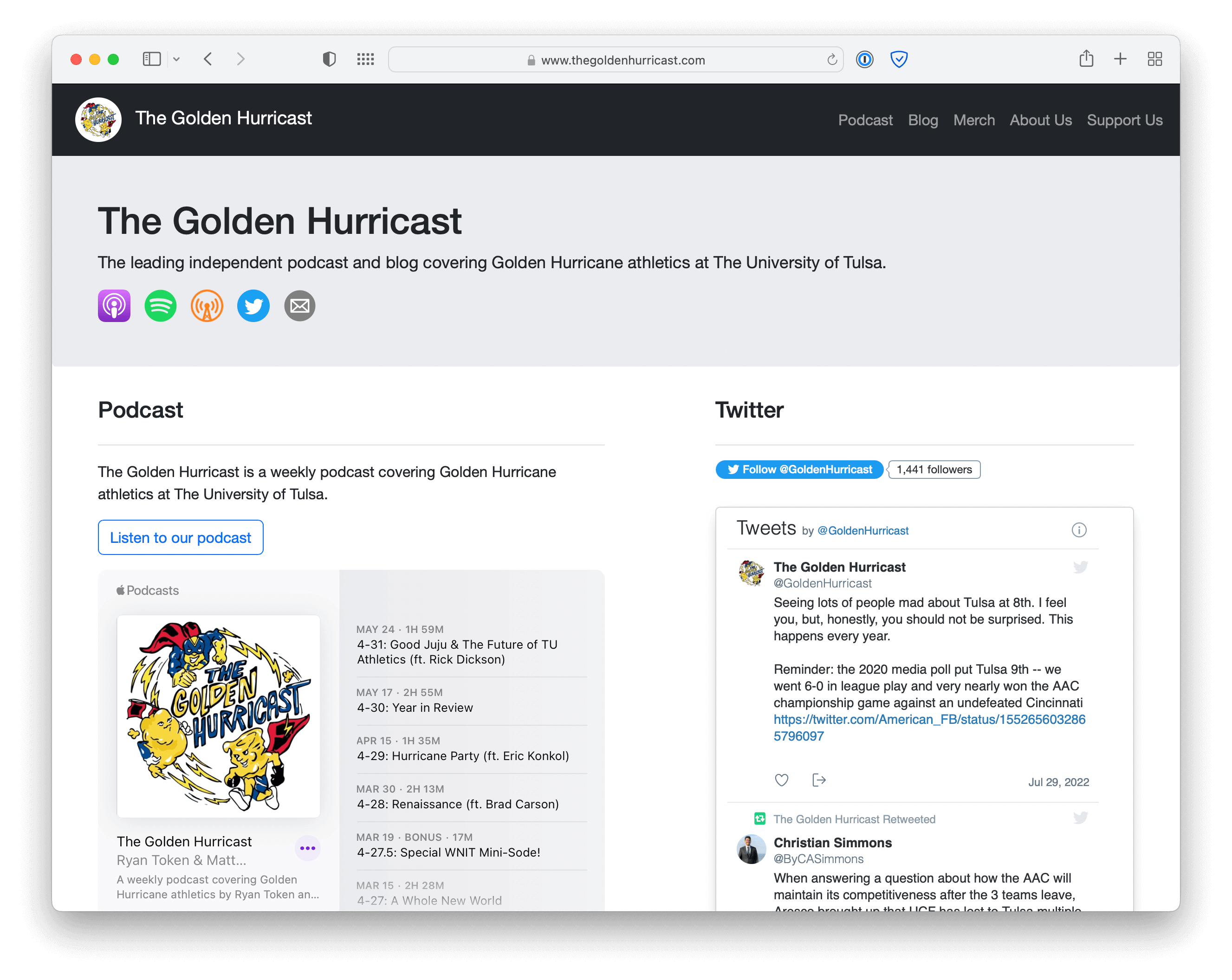
Task: Click Twitter bird icon on retweeted tweet
Action: [x=1080, y=818]
